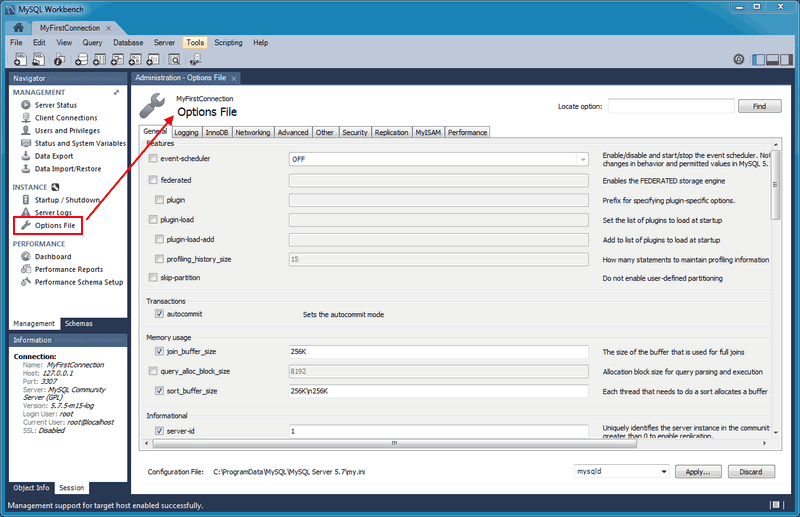Toggle the bottom output panel icon

pyautogui.click(x=772, y=60)
